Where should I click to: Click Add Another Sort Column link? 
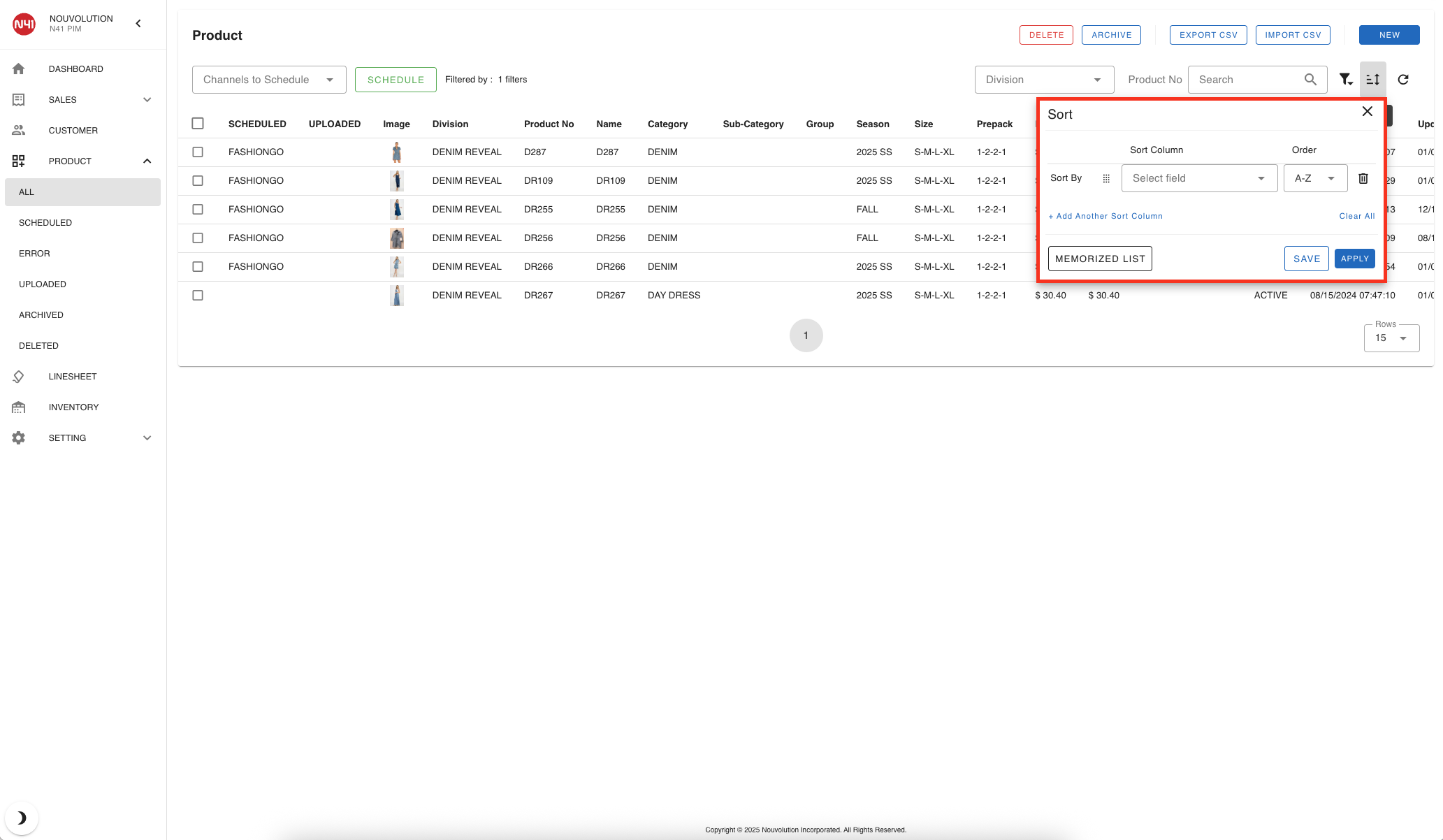[1105, 216]
